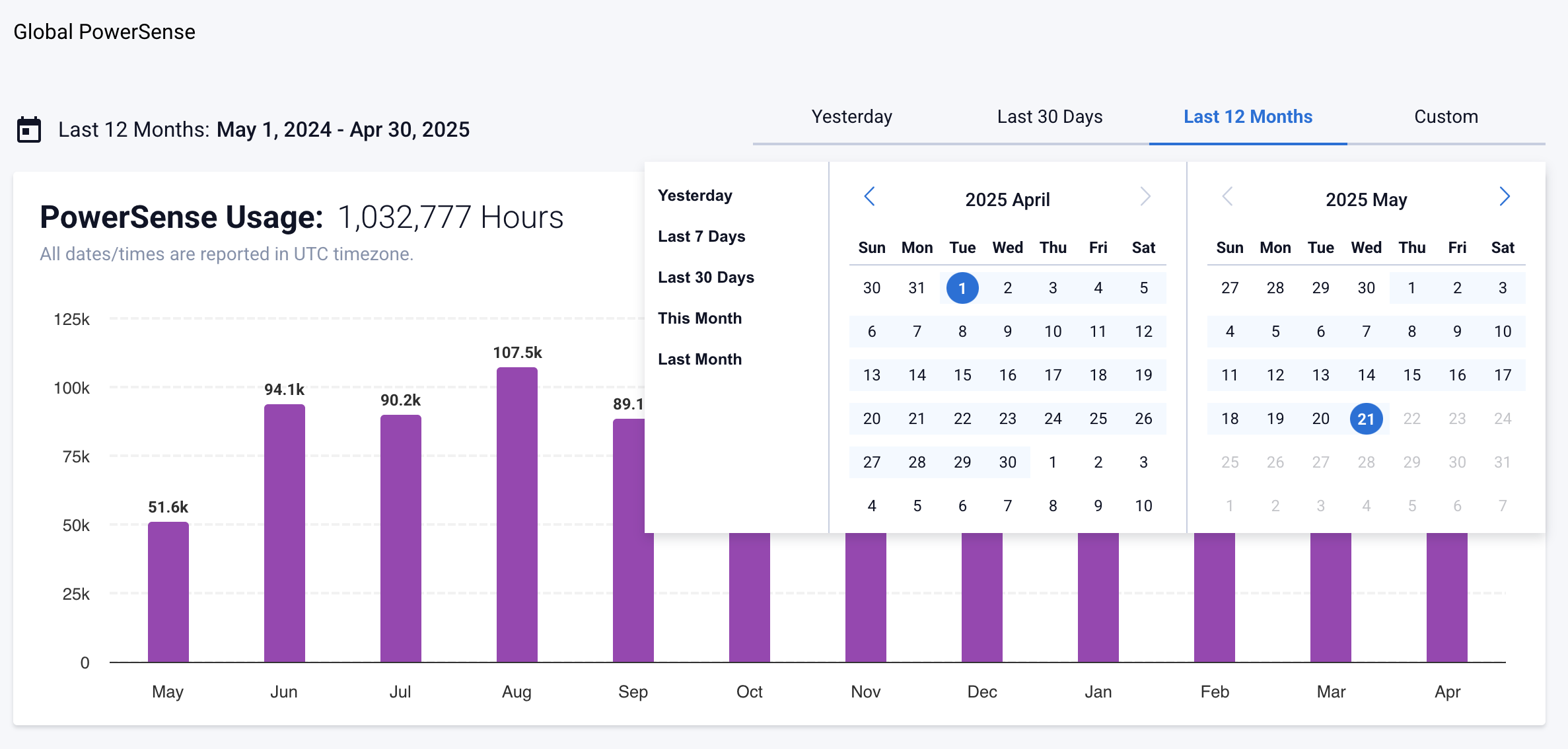Screen dimensions: 1568x749
Task: Click the June 94.1k usage bar
Action: click(284, 532)
